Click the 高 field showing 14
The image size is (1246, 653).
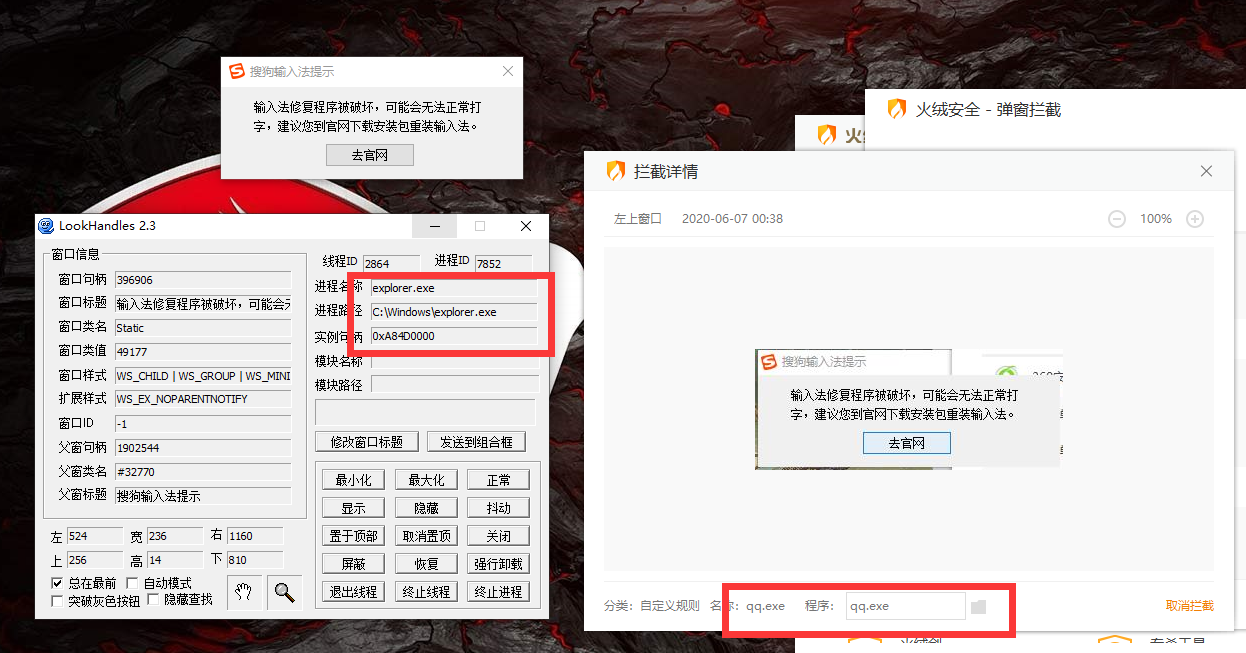[x=175, y=560]
